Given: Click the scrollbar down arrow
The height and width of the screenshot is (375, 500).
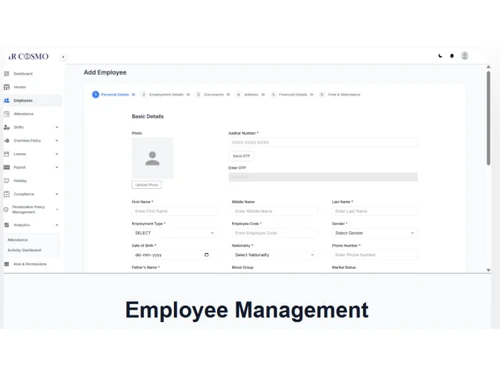Looking at the screenshot, I should click(488, 270).
